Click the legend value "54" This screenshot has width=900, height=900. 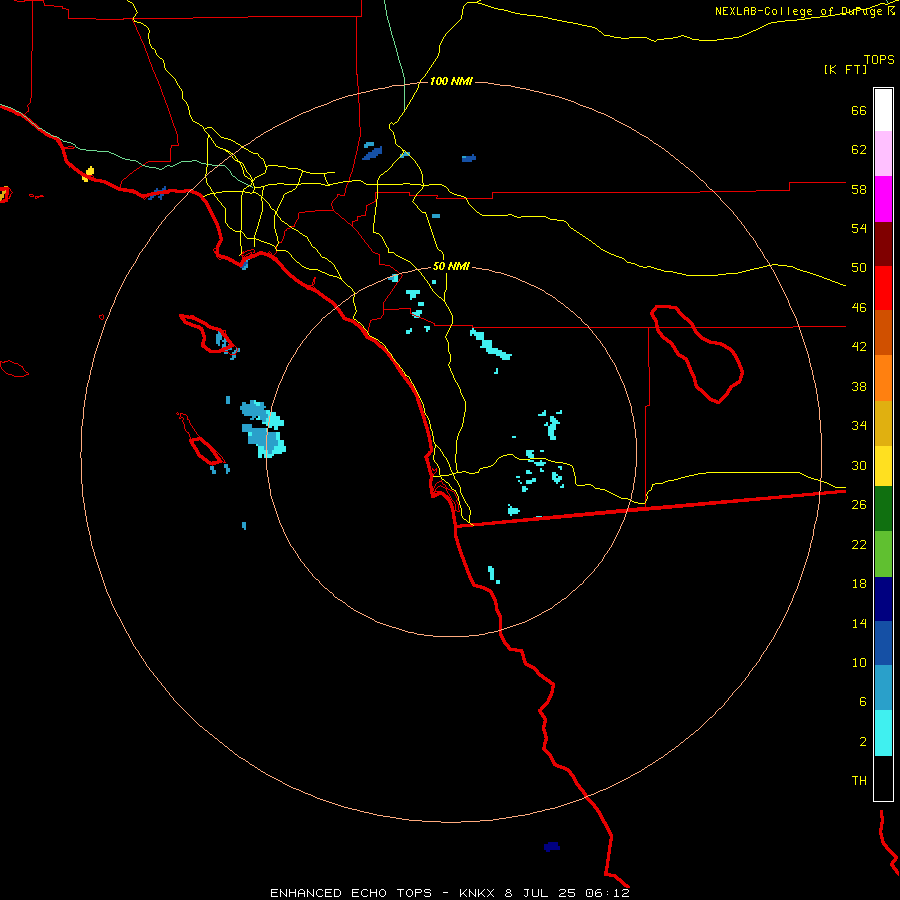859,228
